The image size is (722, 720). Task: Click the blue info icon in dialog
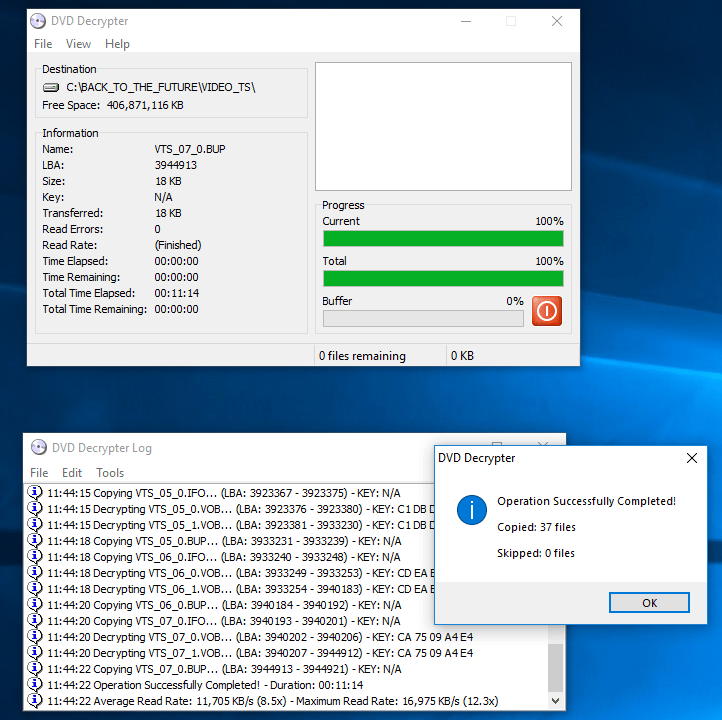[472, 510]
